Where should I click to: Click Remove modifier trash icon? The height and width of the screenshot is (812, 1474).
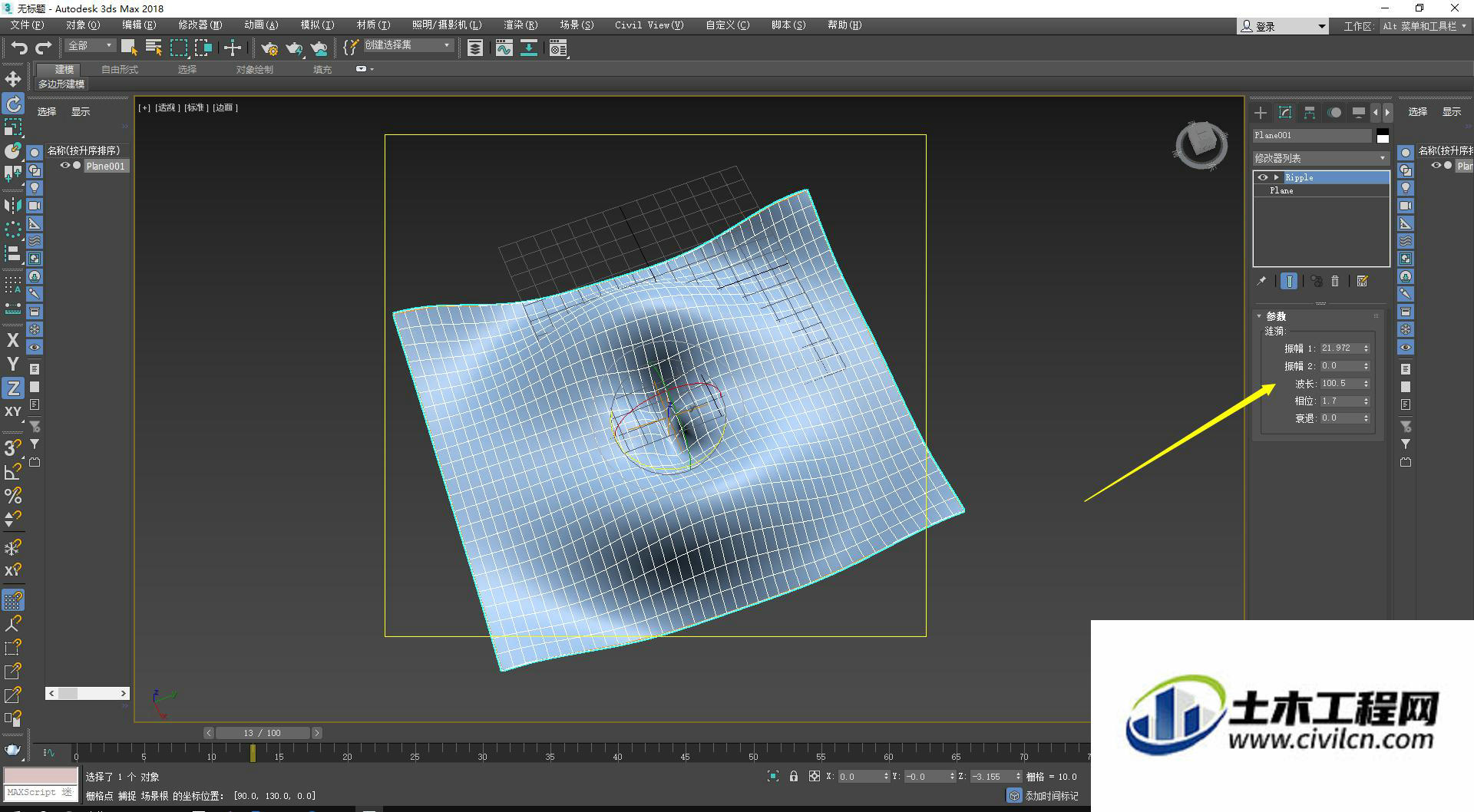pyautogui.click(x=1335, y=282)
